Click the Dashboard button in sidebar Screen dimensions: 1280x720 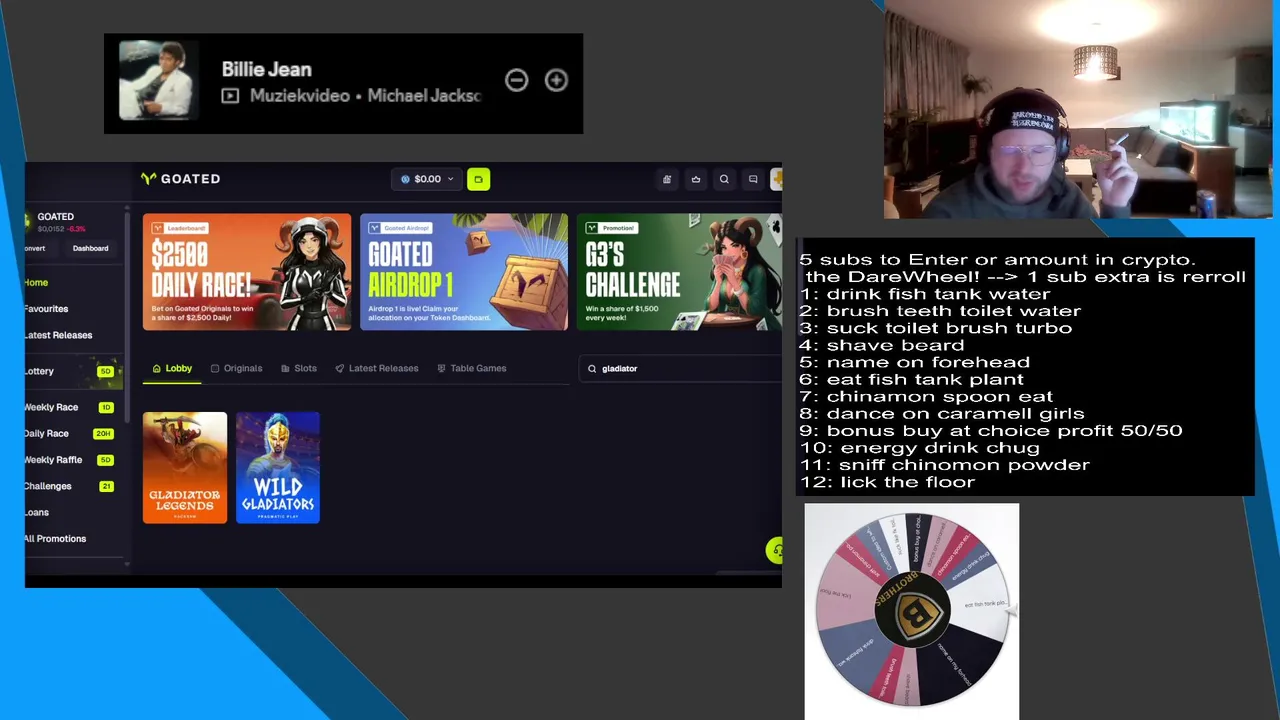point(90,248)
